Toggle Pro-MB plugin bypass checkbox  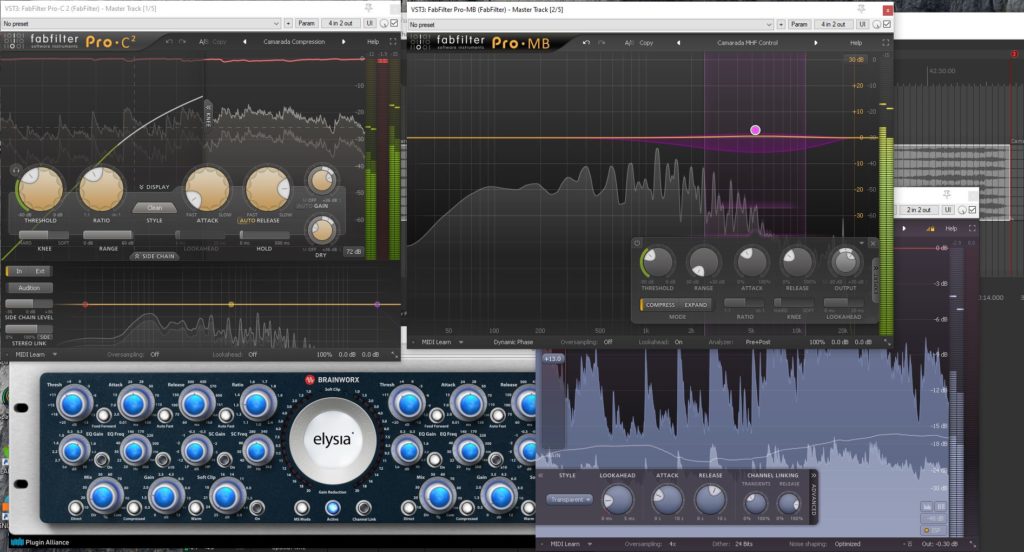(887, 24)
